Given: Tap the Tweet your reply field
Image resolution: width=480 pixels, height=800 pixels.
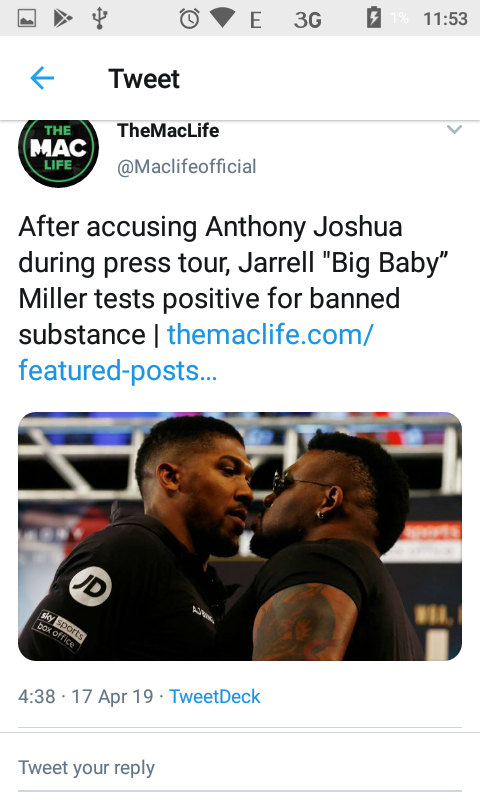Looking at the screenshot, I should 240,768.
